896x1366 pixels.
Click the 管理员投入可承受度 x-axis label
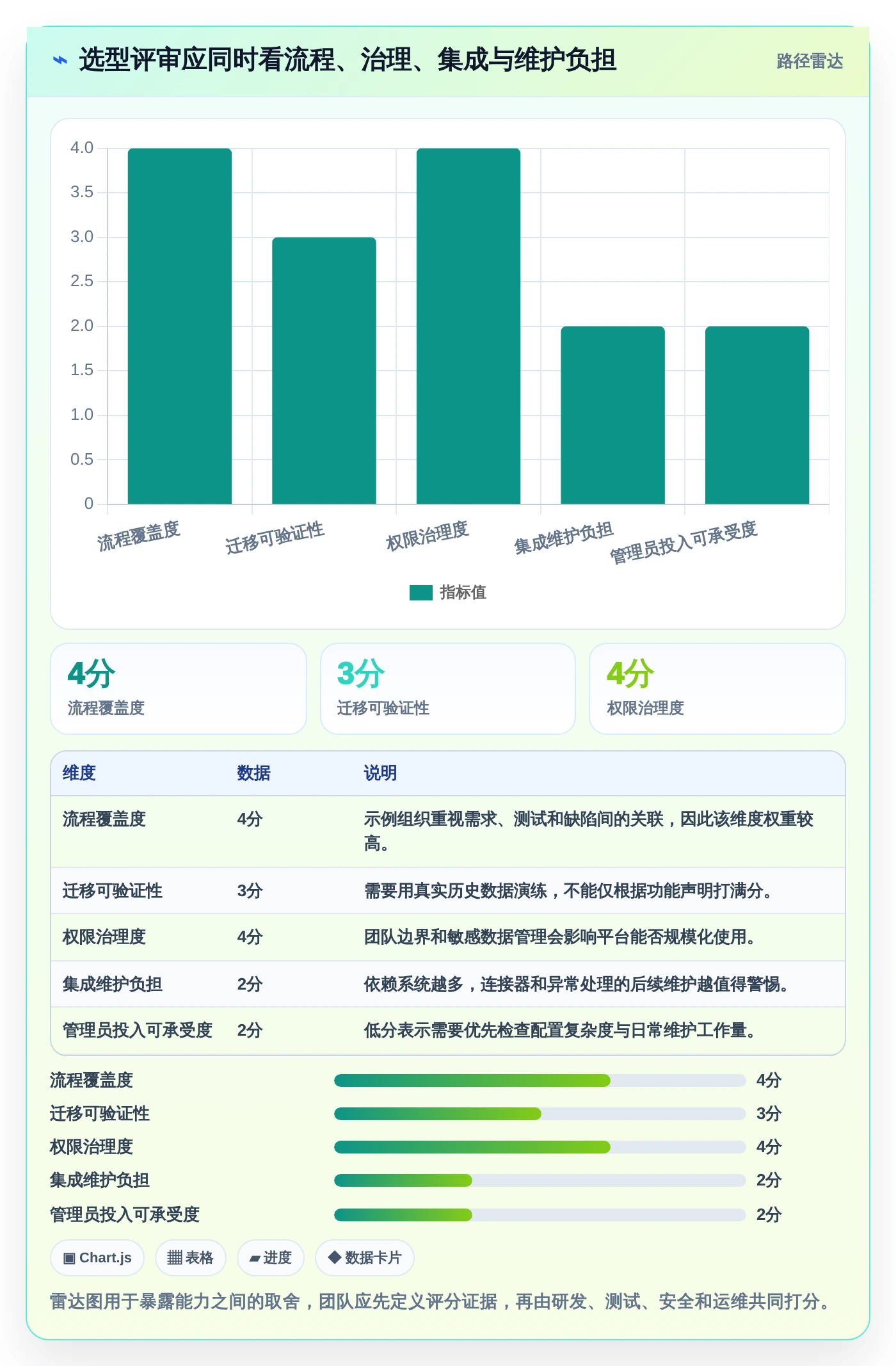[684, 543]
